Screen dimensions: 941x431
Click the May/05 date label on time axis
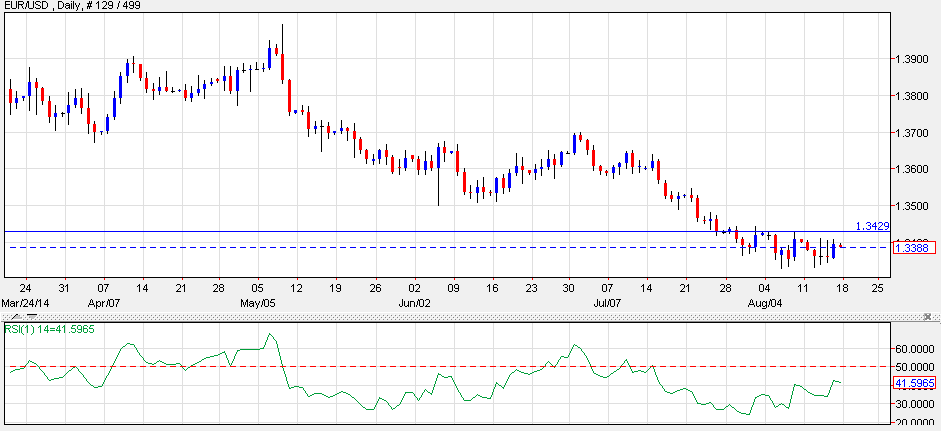pyautogui.click(x=257, y=301)
